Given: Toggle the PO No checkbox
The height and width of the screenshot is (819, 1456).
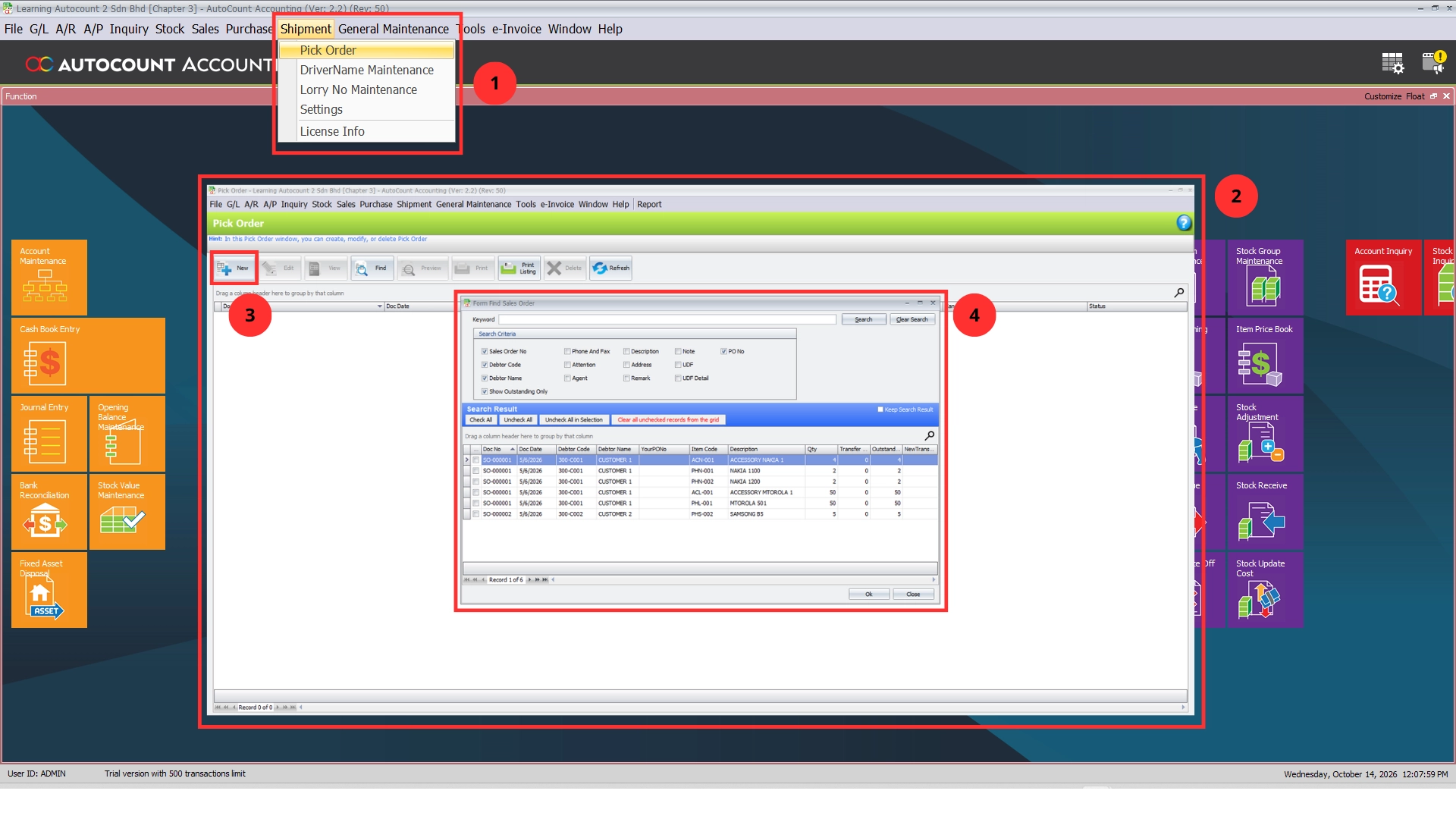Looking at the screenshot, I should tap(723, 352).
